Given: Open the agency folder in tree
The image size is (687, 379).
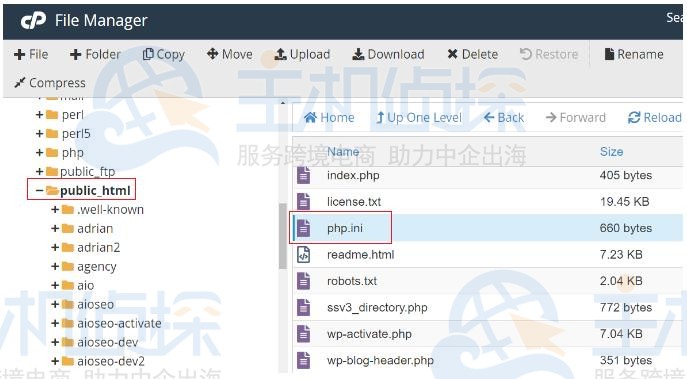Looking at the screenshot, I should coord(97,266).
